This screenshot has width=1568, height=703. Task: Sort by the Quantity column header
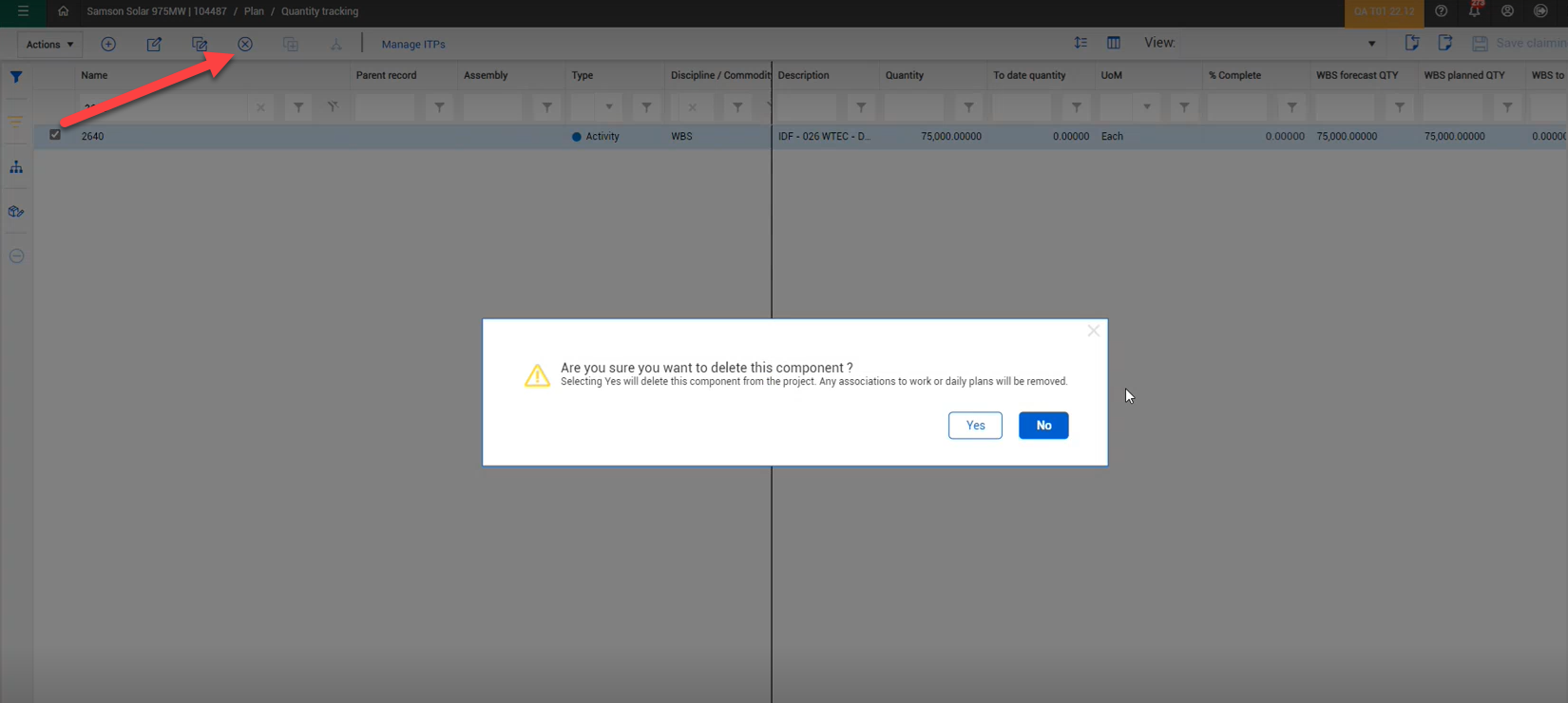coord(905,75)
